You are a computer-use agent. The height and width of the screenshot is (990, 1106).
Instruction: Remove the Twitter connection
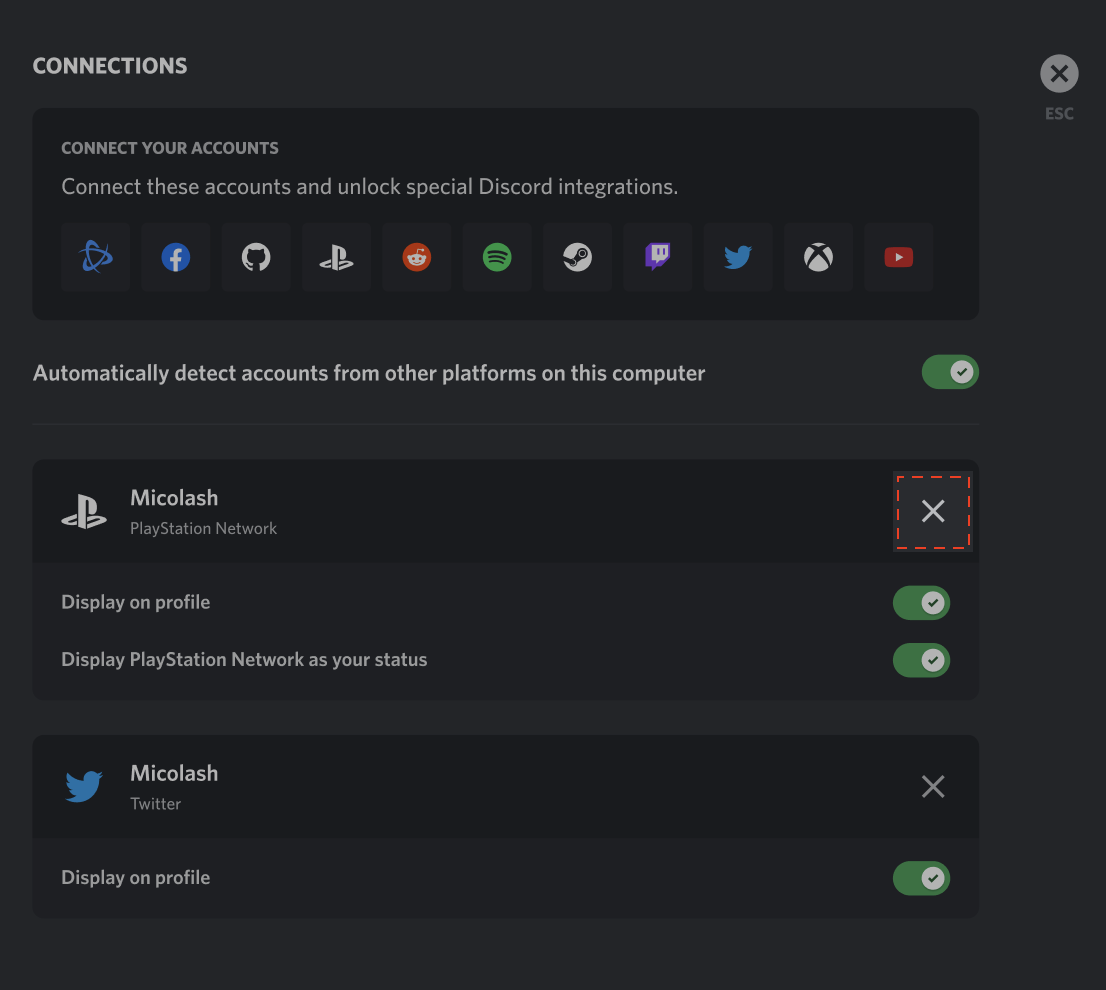pyautogui.click(x=933, y=787)
